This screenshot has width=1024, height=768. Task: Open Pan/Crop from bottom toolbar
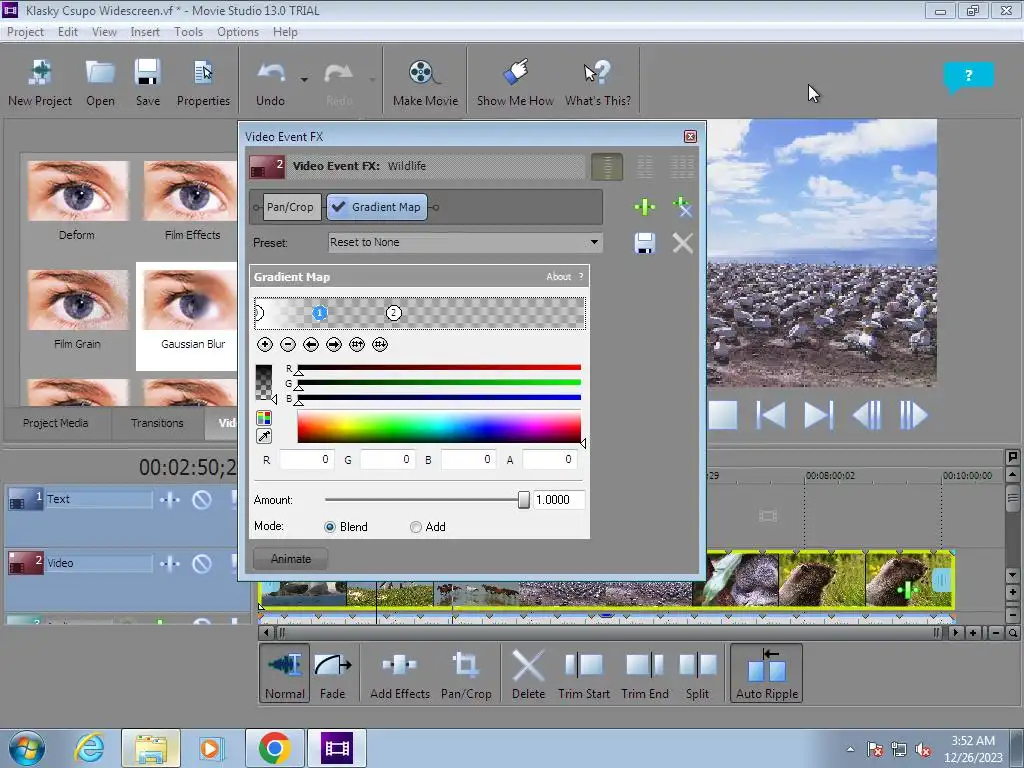[466, 673]
